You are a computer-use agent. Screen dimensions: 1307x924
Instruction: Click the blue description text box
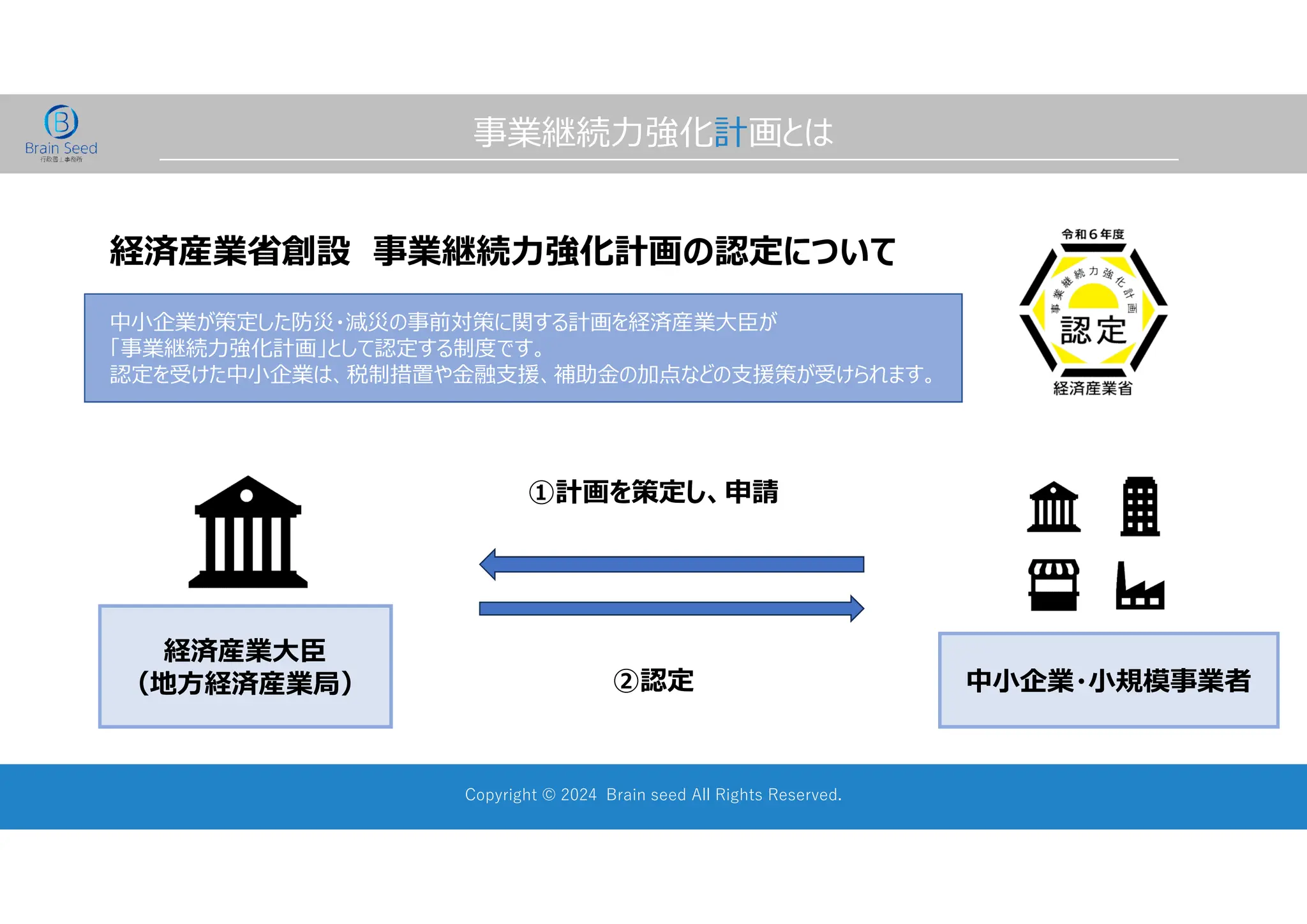[x=523, y=348]
